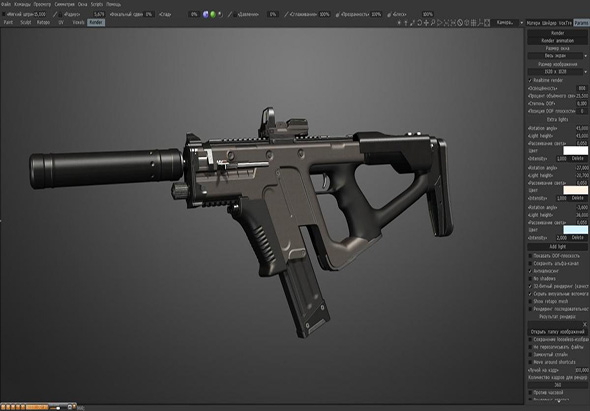Viewport: 590px width, 411px height.
Task: Switch to the Sculpt room tab
Action: coord(26,23)
